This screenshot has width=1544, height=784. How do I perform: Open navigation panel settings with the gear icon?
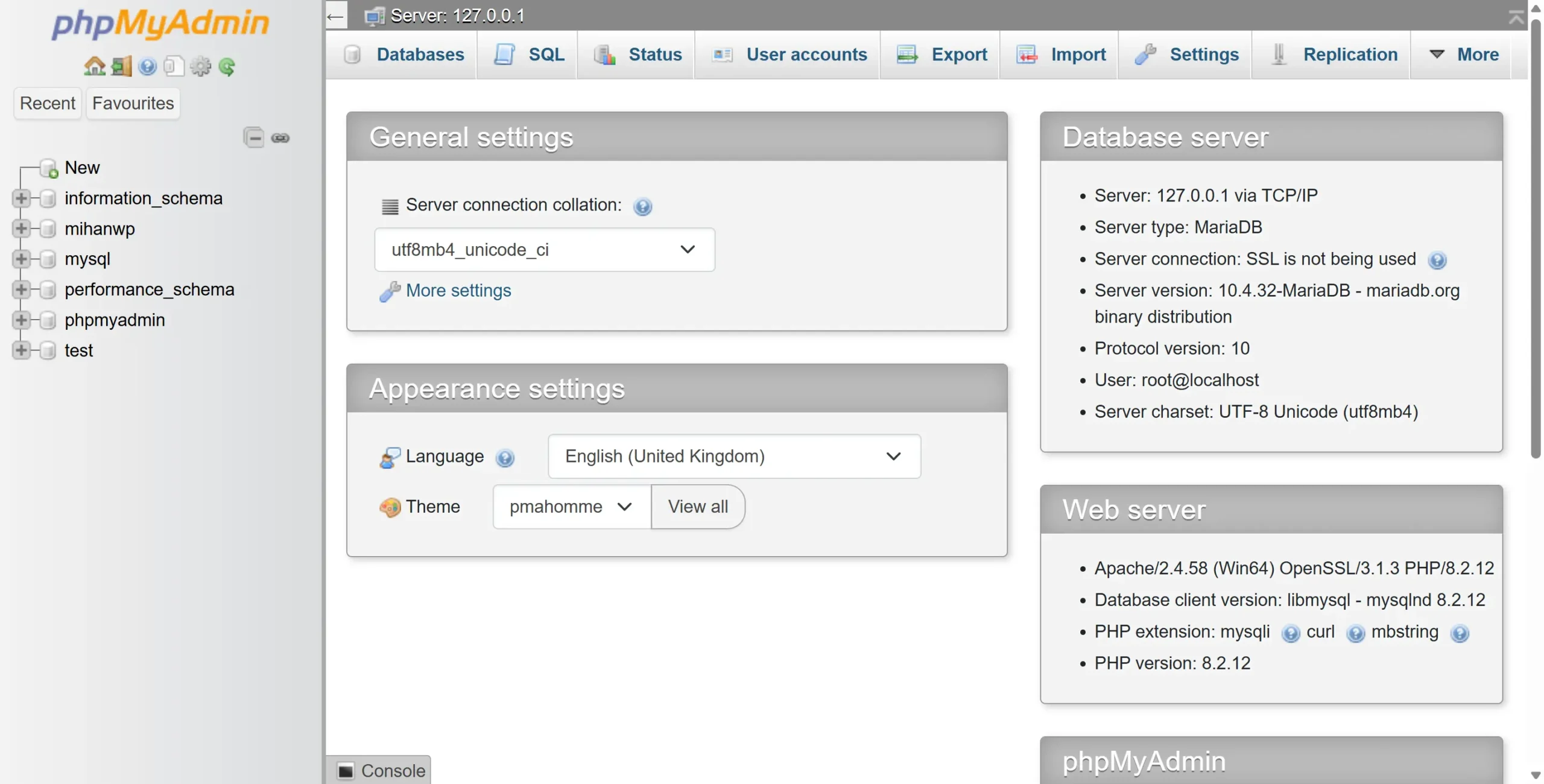(200, 66)
